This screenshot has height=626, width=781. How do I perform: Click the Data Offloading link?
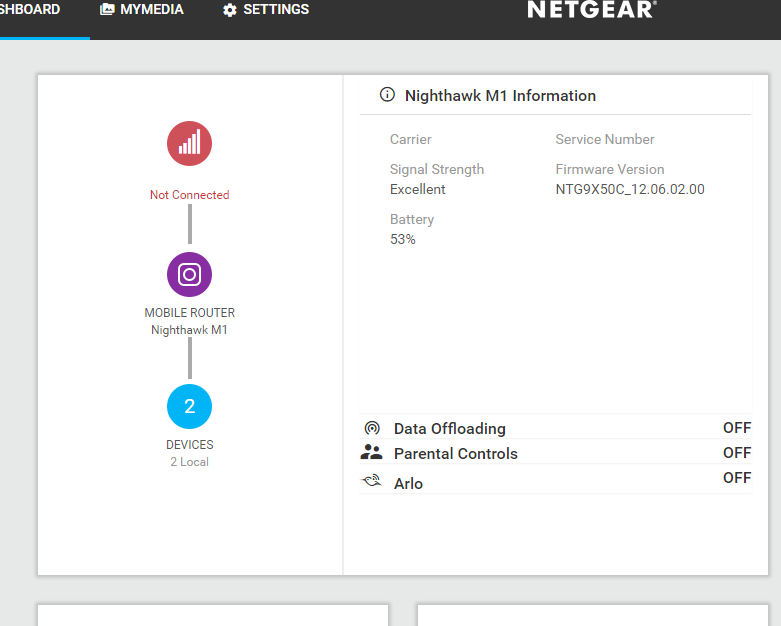pos(449,429)
